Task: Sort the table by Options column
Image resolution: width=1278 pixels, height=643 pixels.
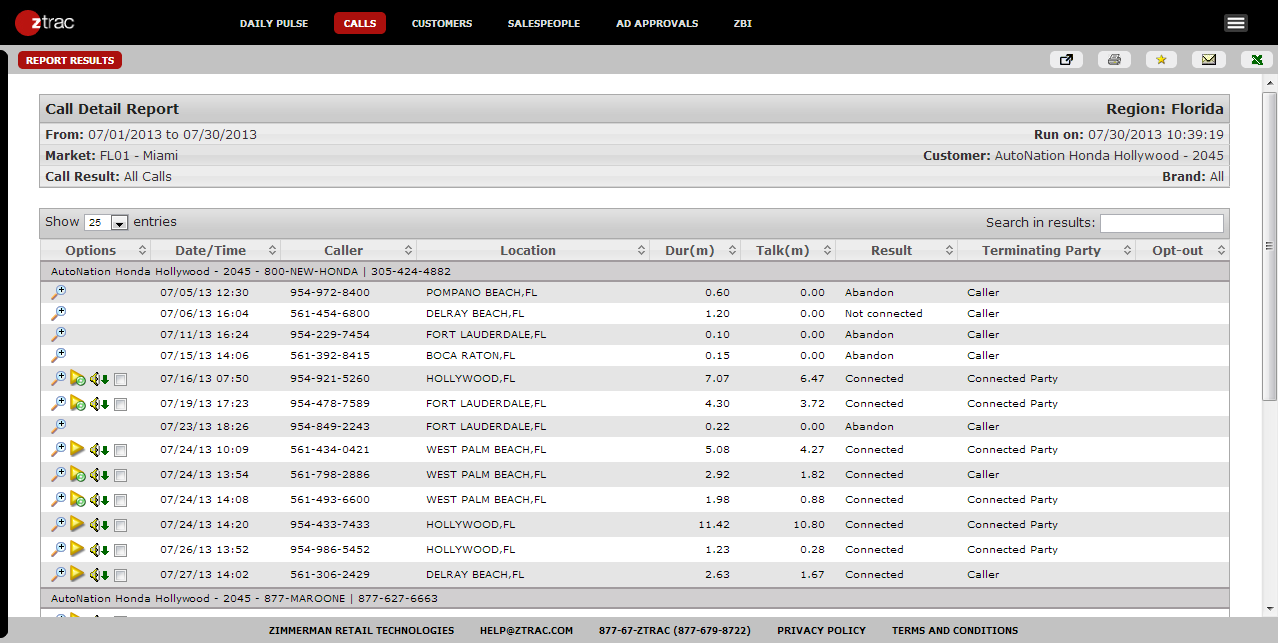Action: (x=95, y=250)
